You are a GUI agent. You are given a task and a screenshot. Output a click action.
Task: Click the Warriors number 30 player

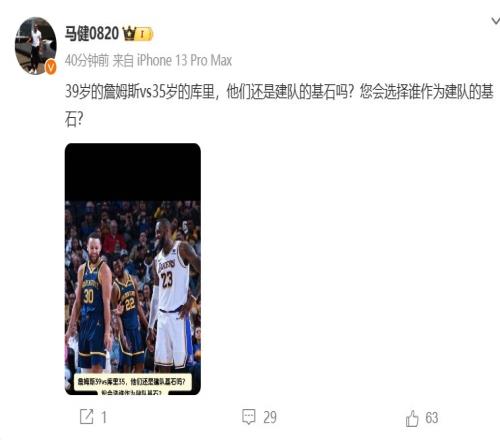(x=90, y=302)
